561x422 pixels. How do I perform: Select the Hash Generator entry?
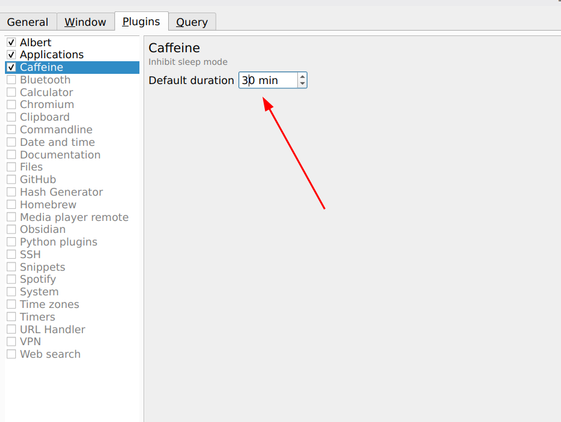tap(62, 192)
